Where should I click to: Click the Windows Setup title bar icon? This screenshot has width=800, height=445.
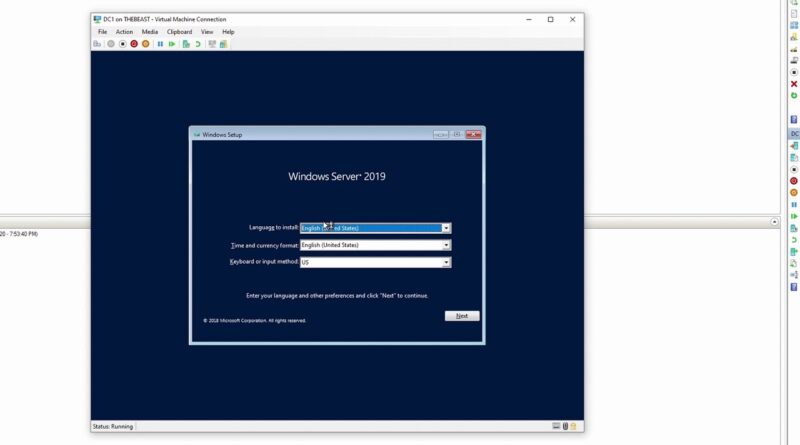click(x=197, y=135)
